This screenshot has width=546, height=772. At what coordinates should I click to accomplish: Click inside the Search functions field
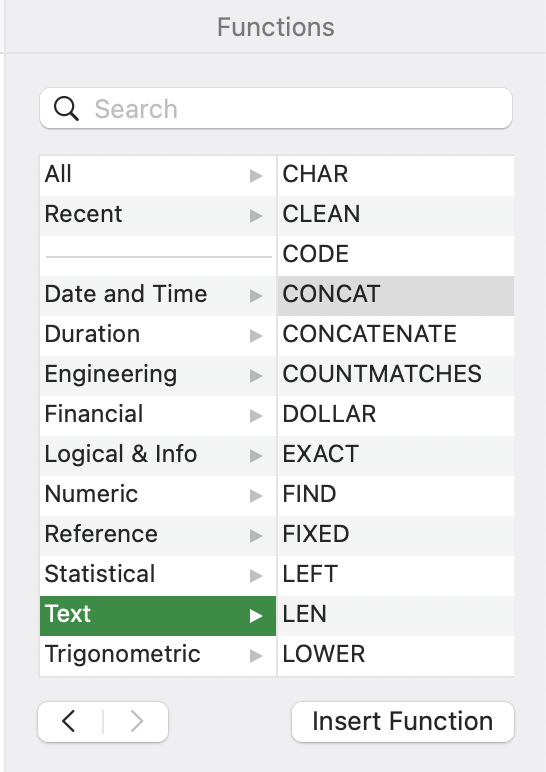[x=276, y=108]
